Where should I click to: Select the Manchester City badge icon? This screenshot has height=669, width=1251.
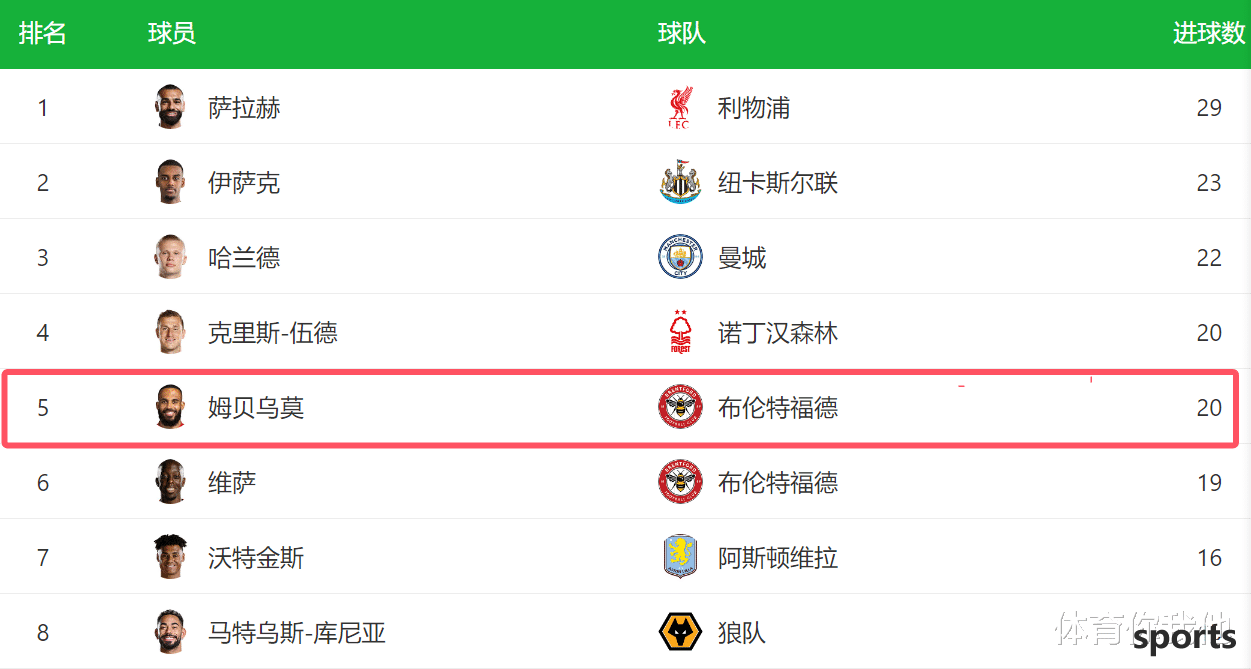(x=680, y=257)
